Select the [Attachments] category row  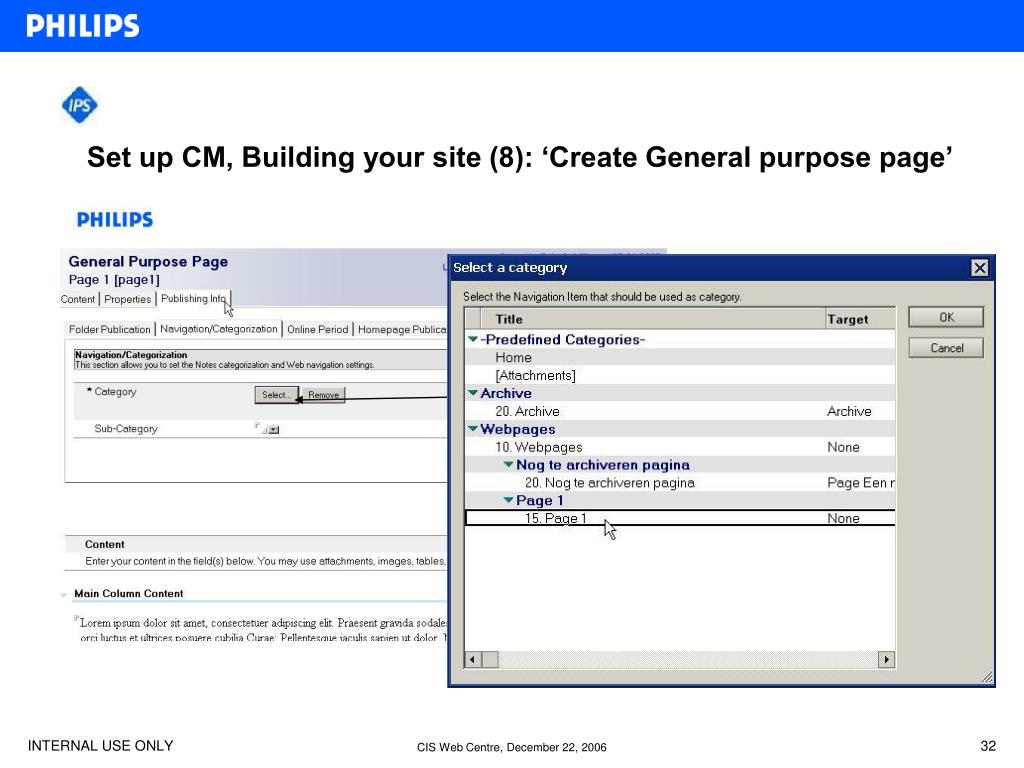click(x=680, y=376)
